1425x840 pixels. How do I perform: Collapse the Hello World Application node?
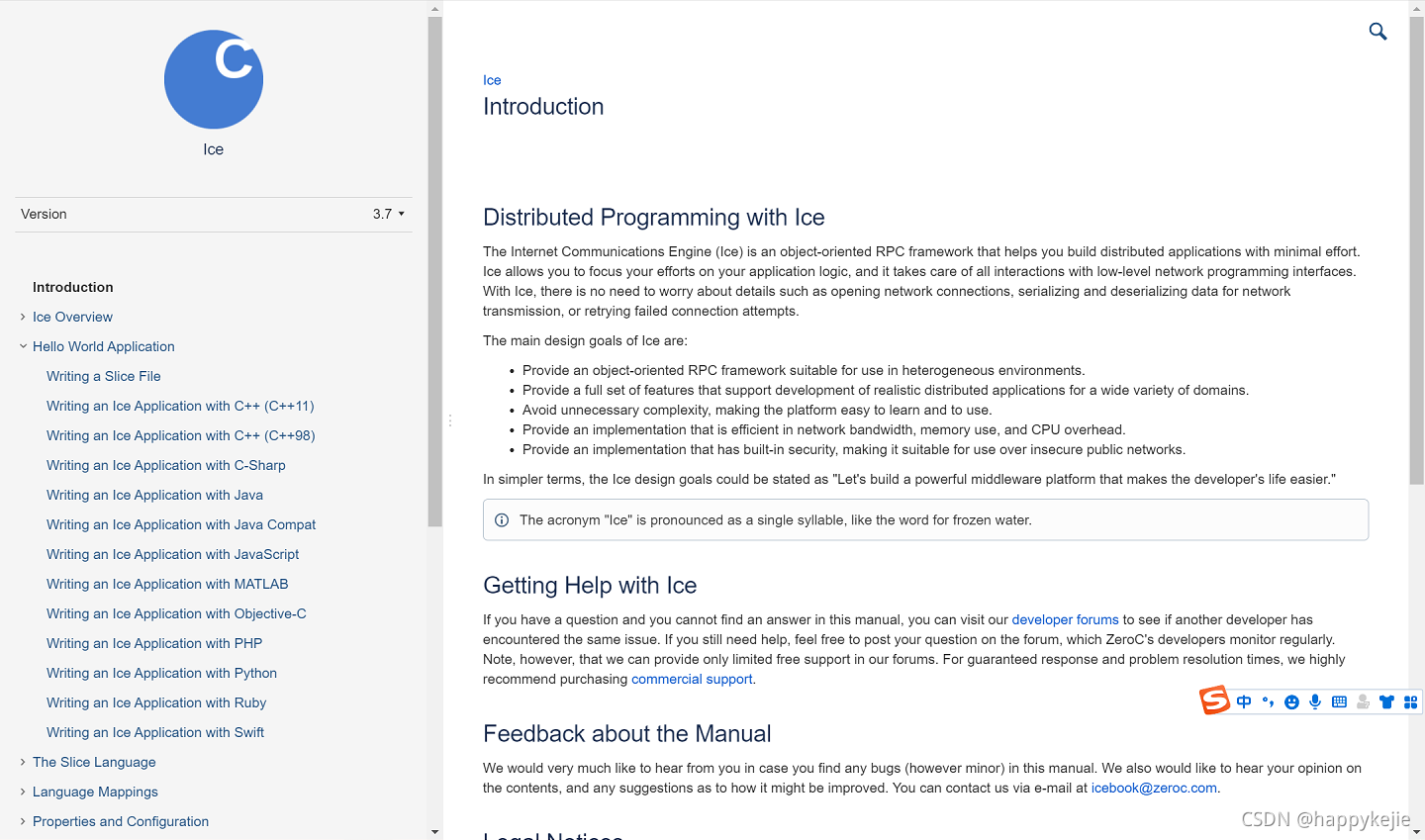(x=23, y=346)
